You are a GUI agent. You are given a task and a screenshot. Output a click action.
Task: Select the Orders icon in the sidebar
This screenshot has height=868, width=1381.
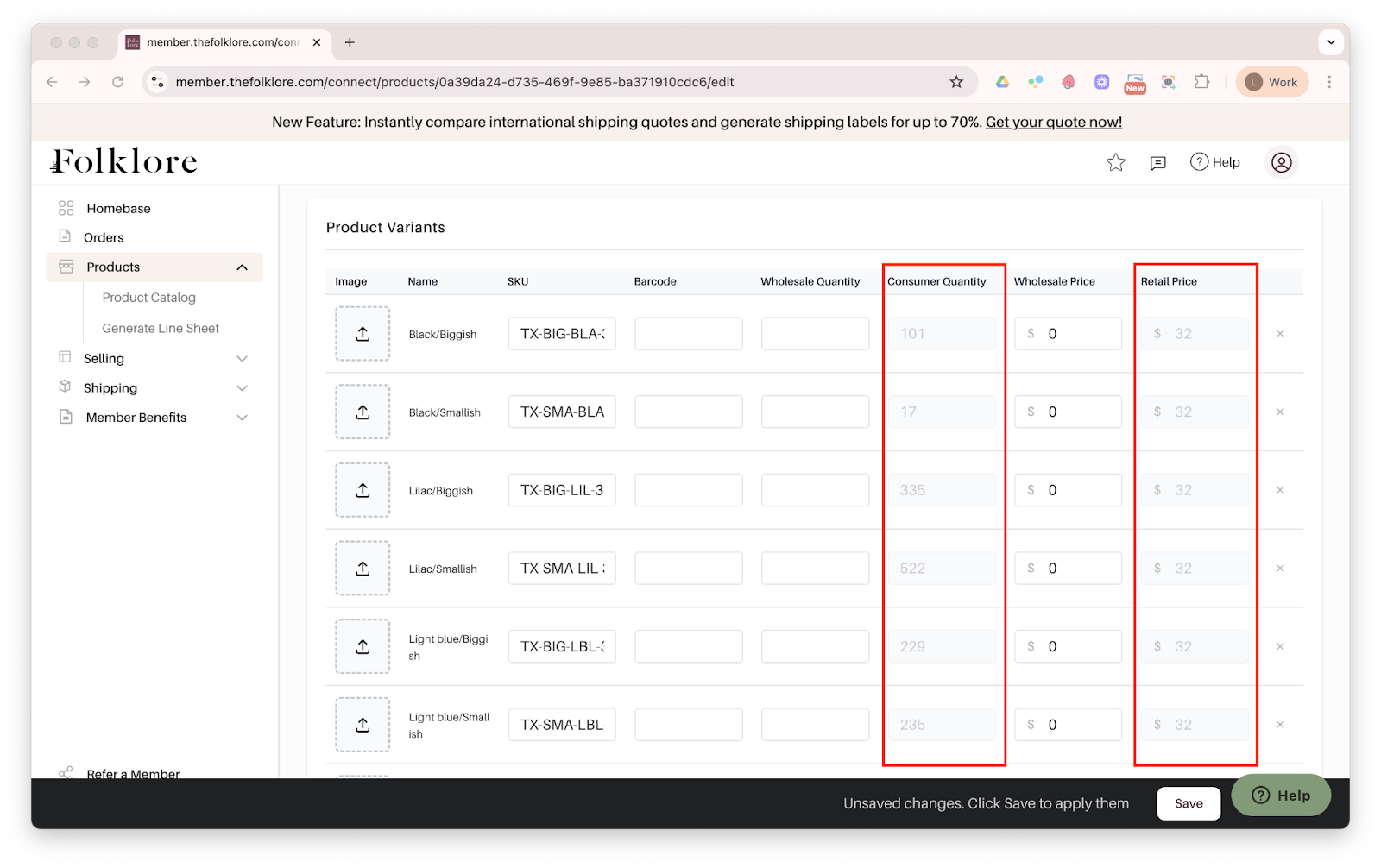(66, 236)
